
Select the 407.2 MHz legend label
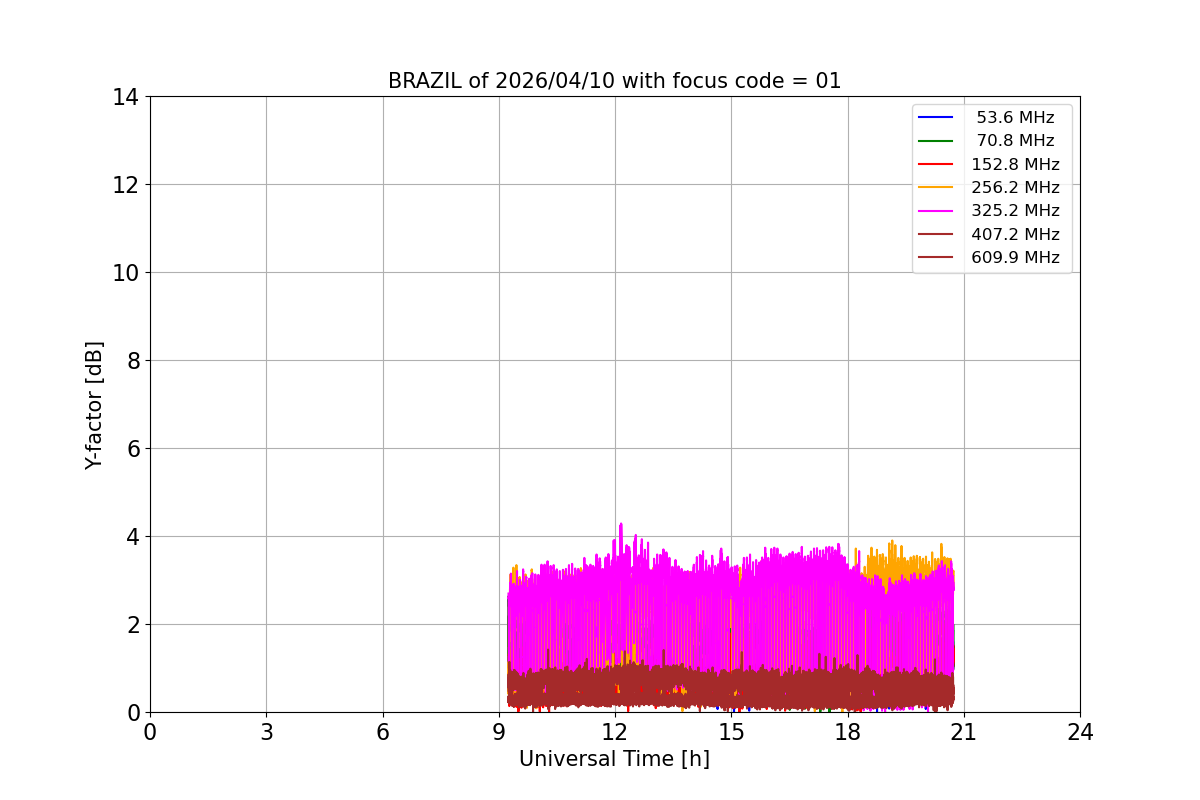1015,234
